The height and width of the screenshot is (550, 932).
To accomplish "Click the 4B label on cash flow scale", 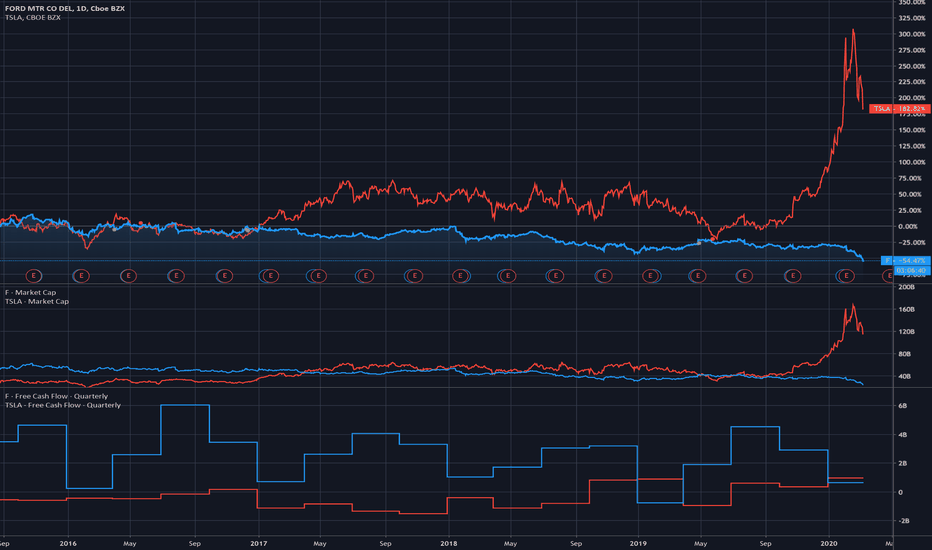I will tap(903, 435).
